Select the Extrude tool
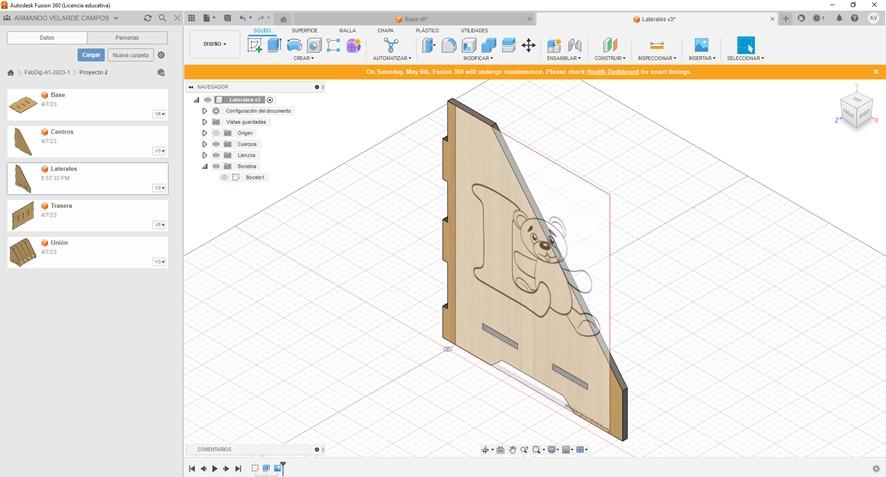 (x=274, y=45)
